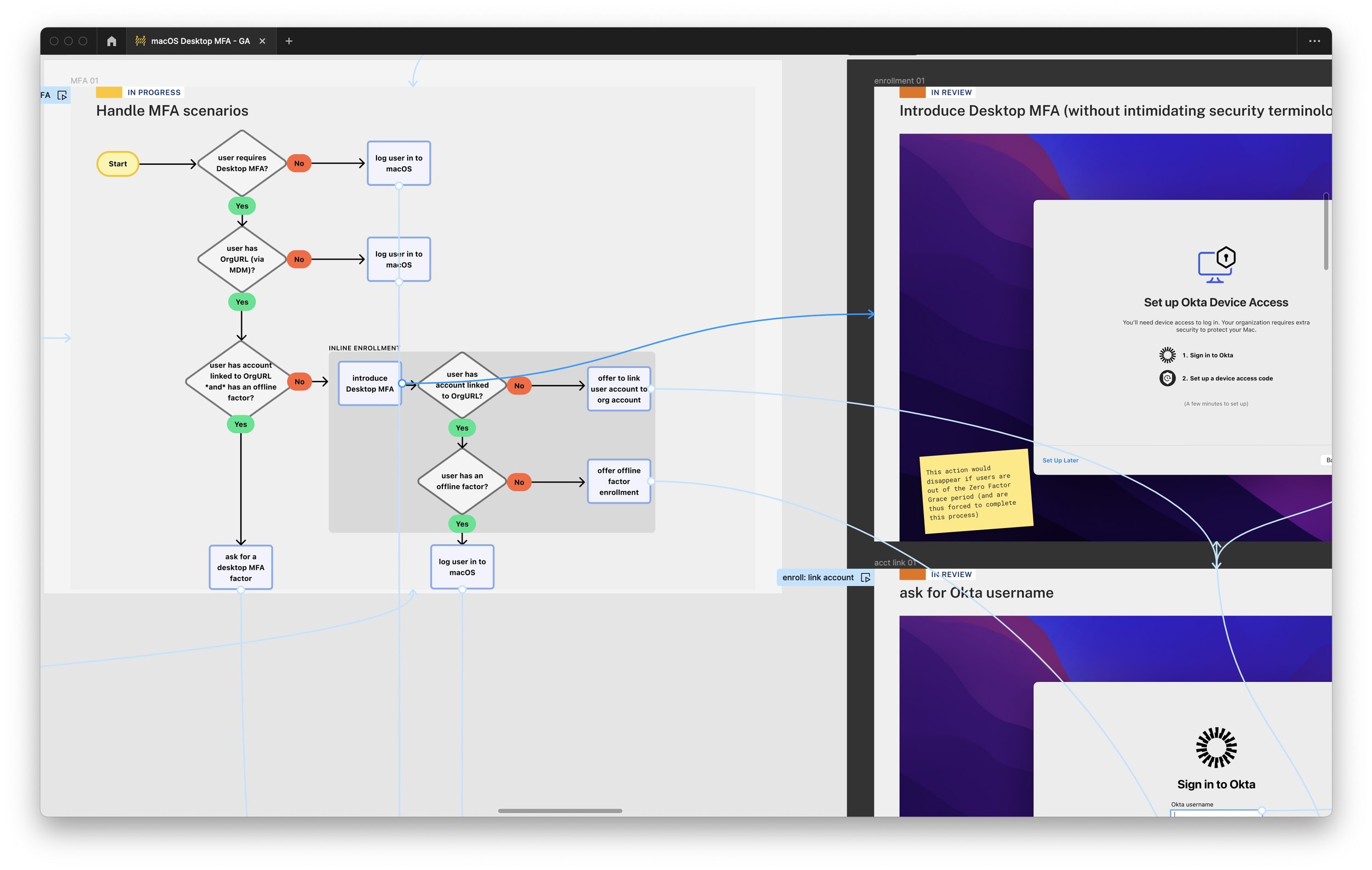Click the orange status swatch beside enrollment IN REVIEW
1372x870 pixels.
912,92
